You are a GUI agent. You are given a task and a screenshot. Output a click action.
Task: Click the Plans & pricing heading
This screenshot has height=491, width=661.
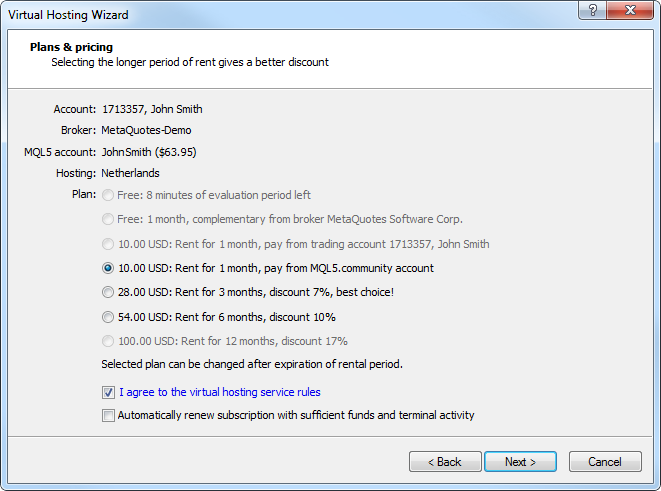click(x=71, y=47)
